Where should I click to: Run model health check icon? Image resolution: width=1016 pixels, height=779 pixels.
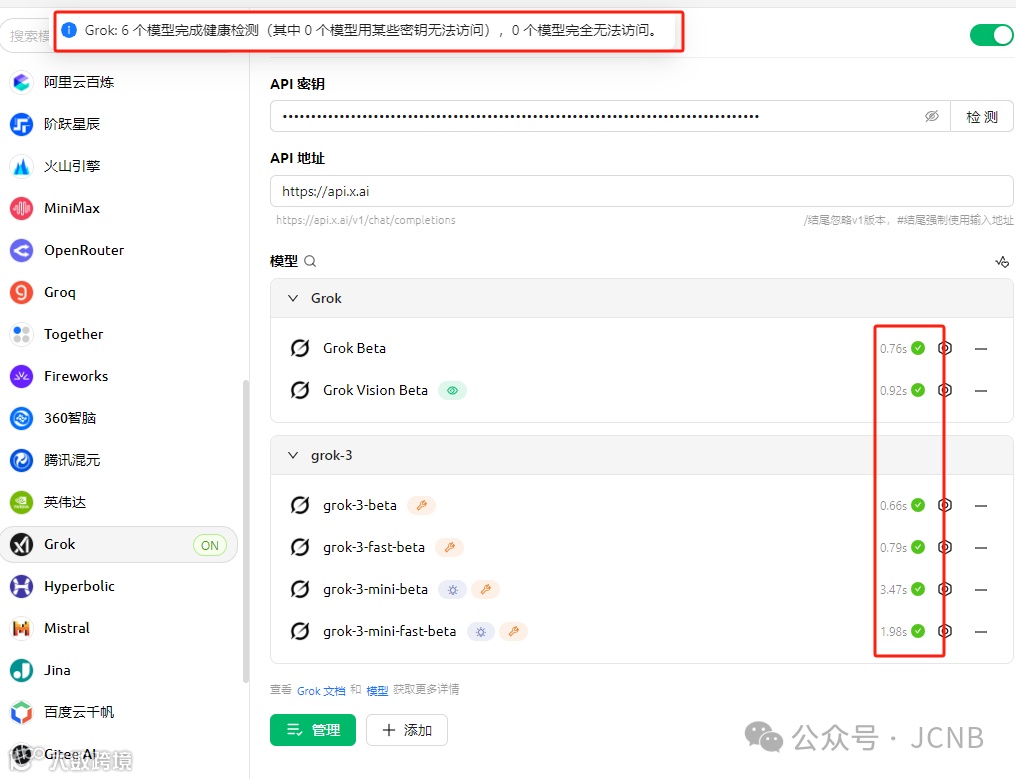click(1002, 262)
